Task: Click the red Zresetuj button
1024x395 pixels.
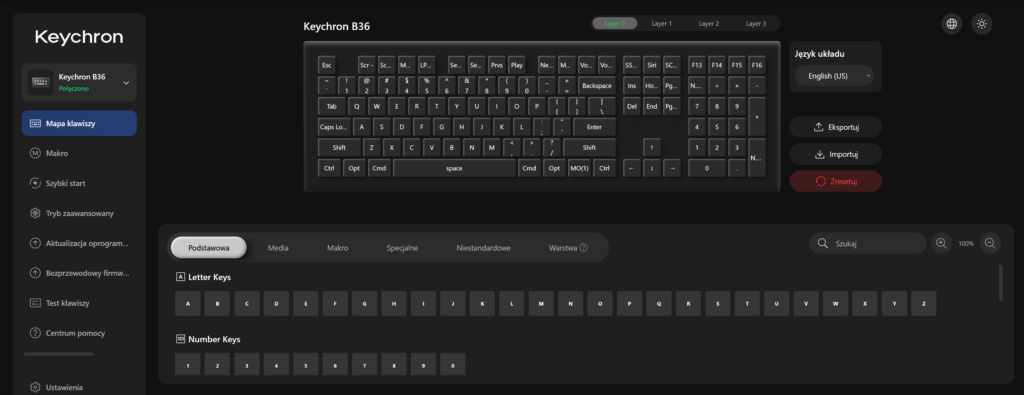Action: [835, 182]
